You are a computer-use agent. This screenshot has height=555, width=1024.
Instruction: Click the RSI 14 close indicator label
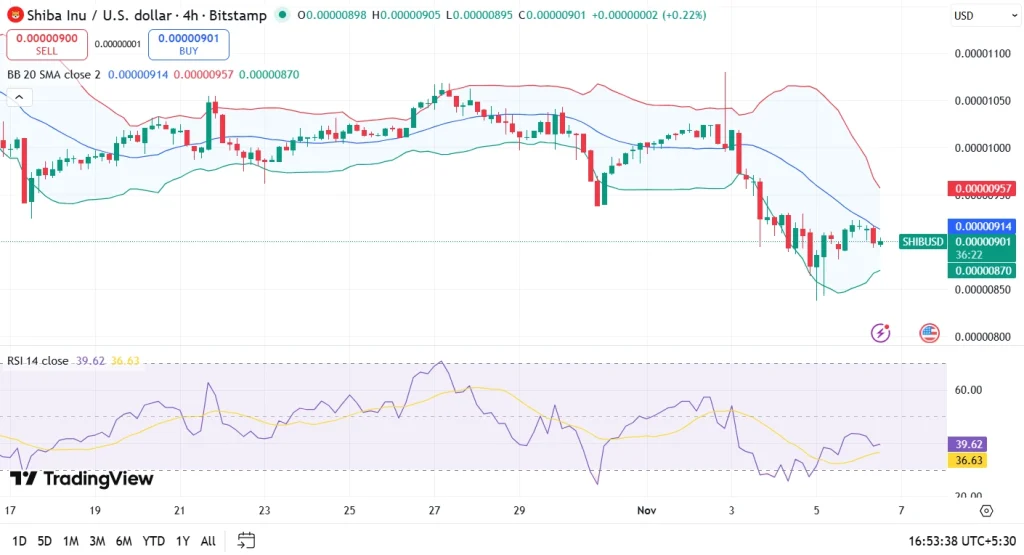tap(39, 360)
